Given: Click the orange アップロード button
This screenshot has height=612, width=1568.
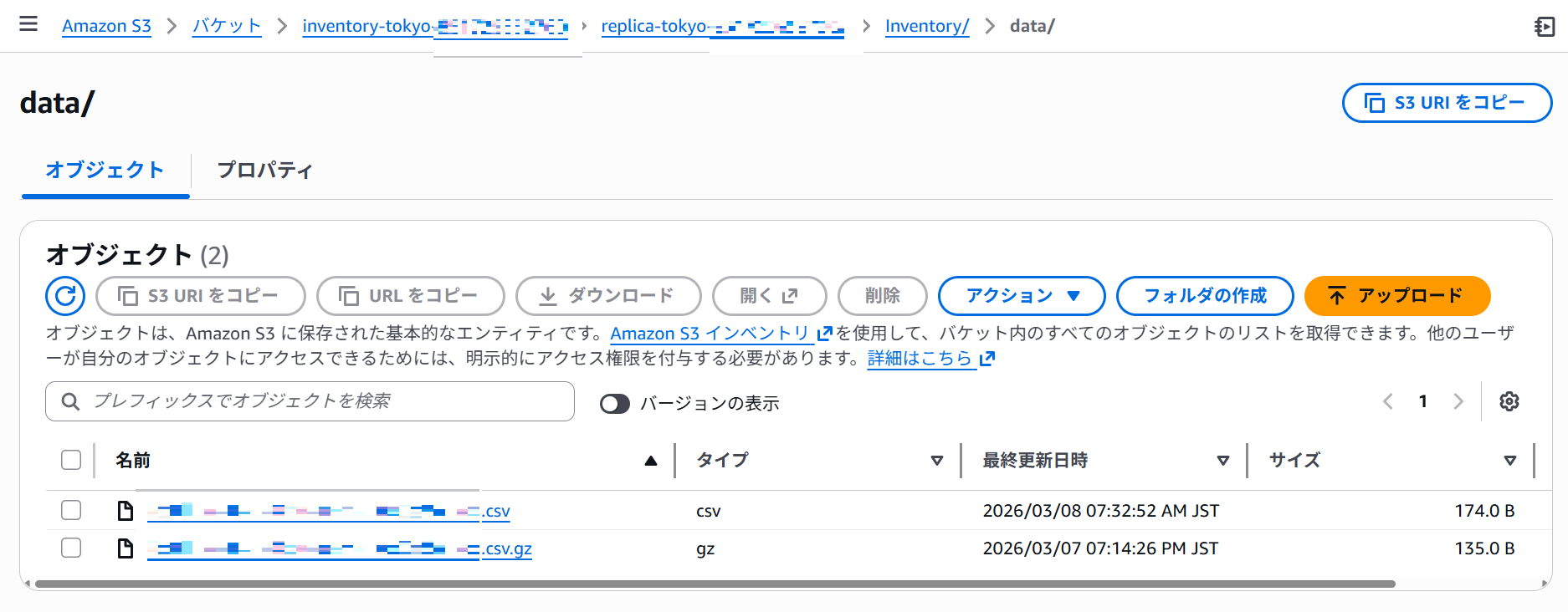Looking at the screenshot, I should coord(1396,296).
